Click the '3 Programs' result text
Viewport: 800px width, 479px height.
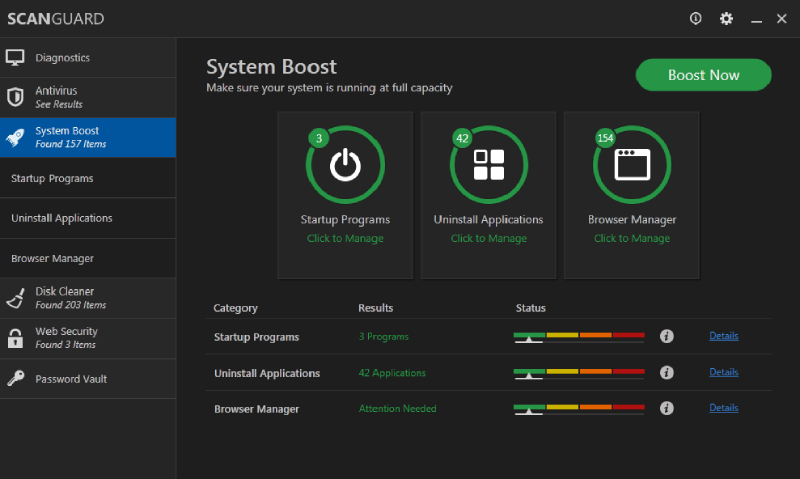click(384, 337)
